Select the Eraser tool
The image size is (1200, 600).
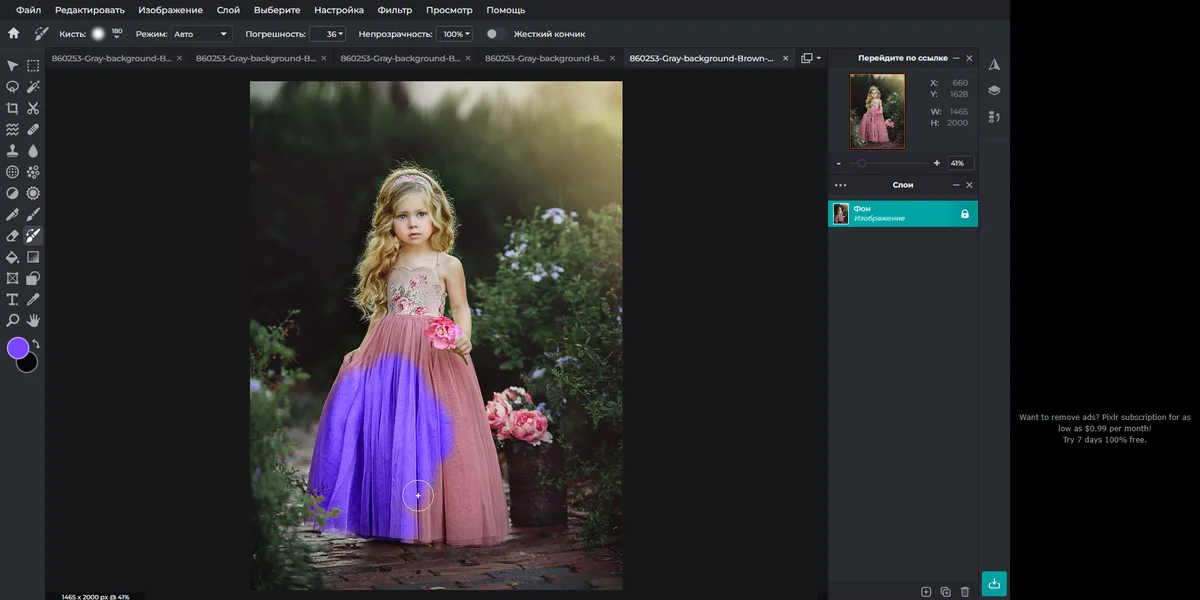pyautogui.click(x=13, y=236)
